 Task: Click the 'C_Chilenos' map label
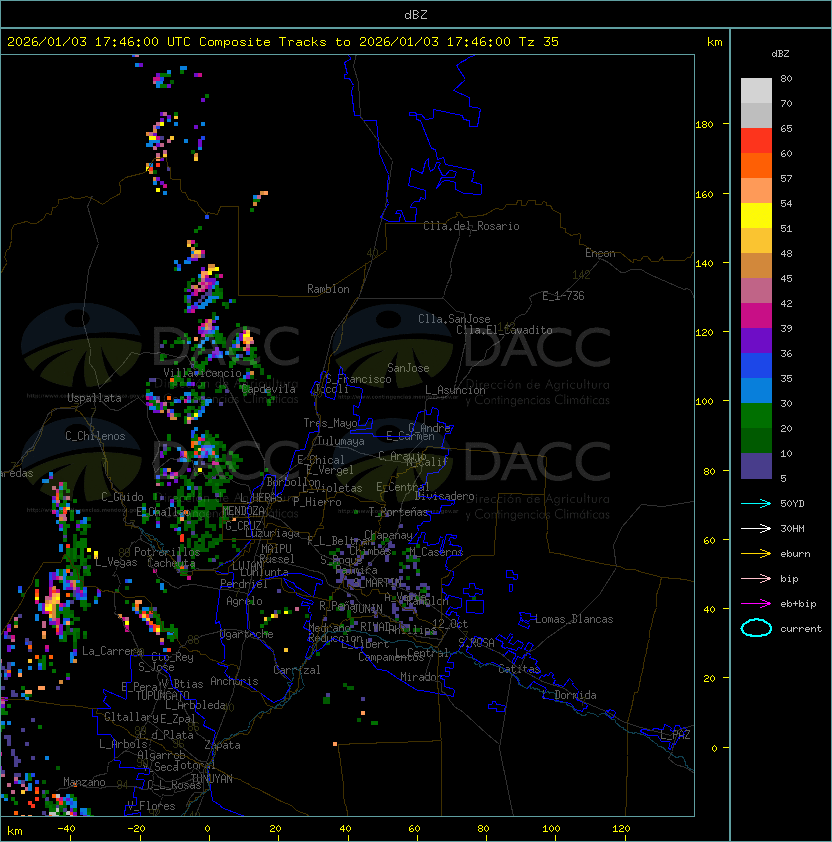[95, 436]
